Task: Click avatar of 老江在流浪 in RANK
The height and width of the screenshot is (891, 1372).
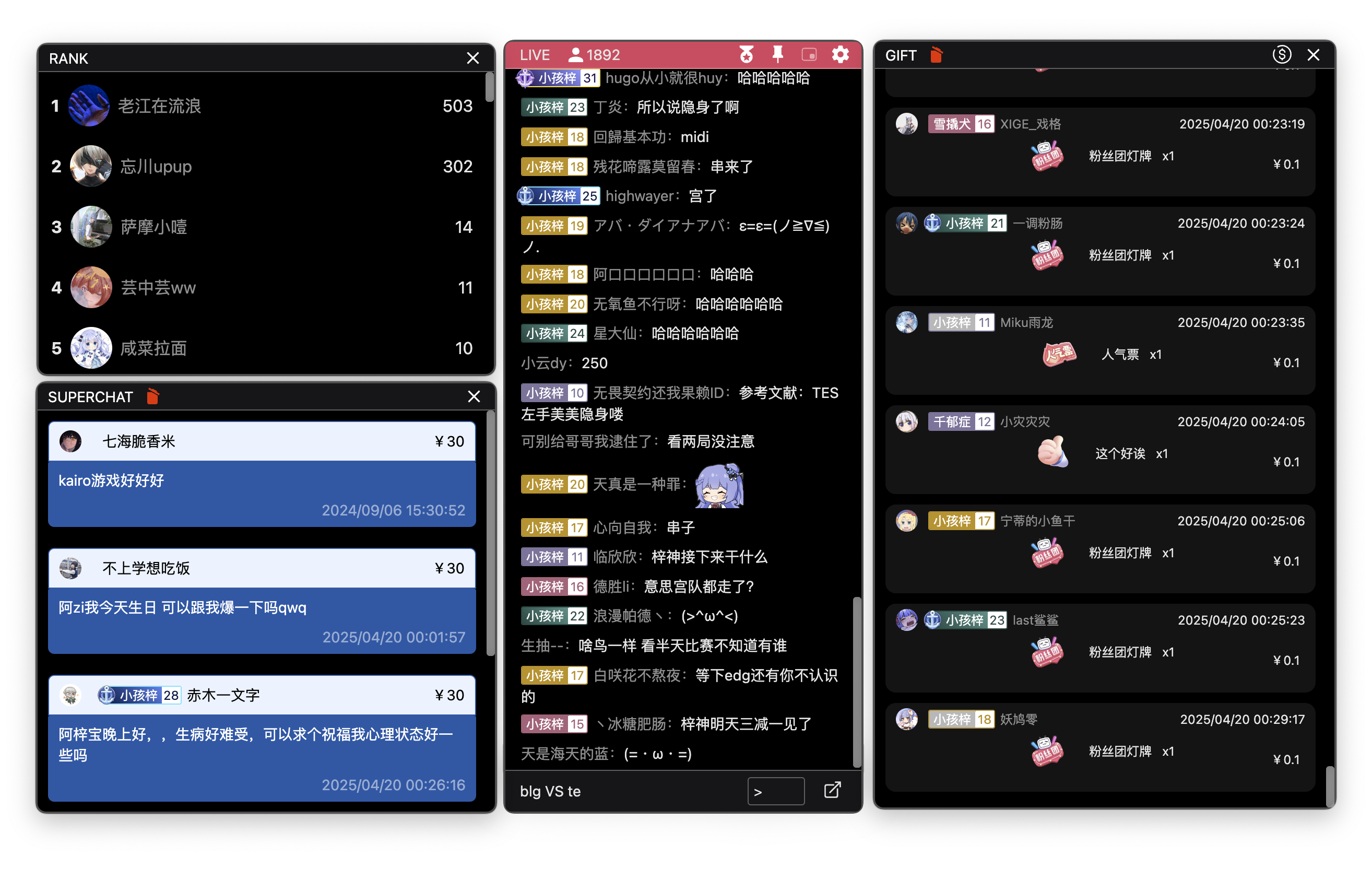Action: click(89, 105)
